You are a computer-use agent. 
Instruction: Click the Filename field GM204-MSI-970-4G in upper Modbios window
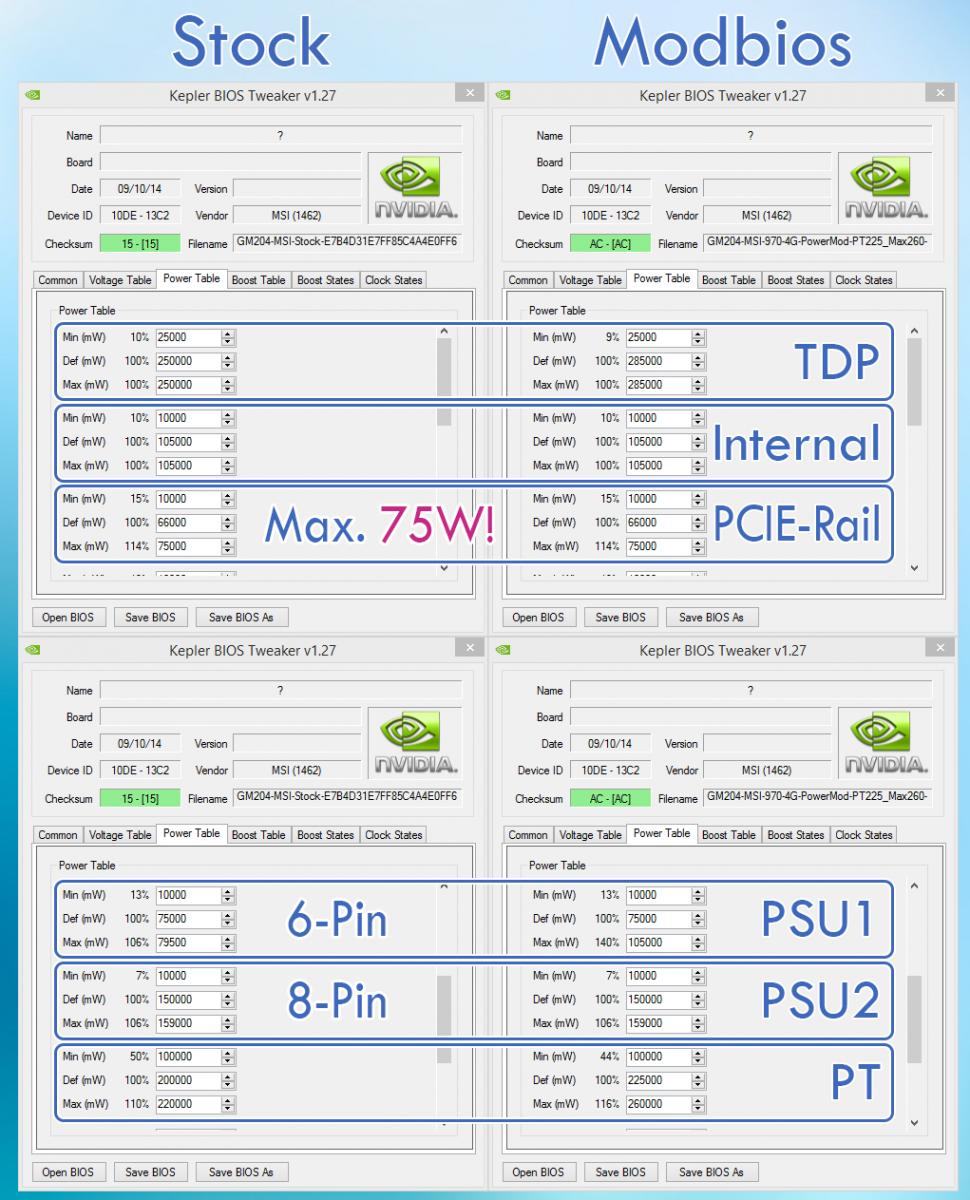tap(817, 243)
